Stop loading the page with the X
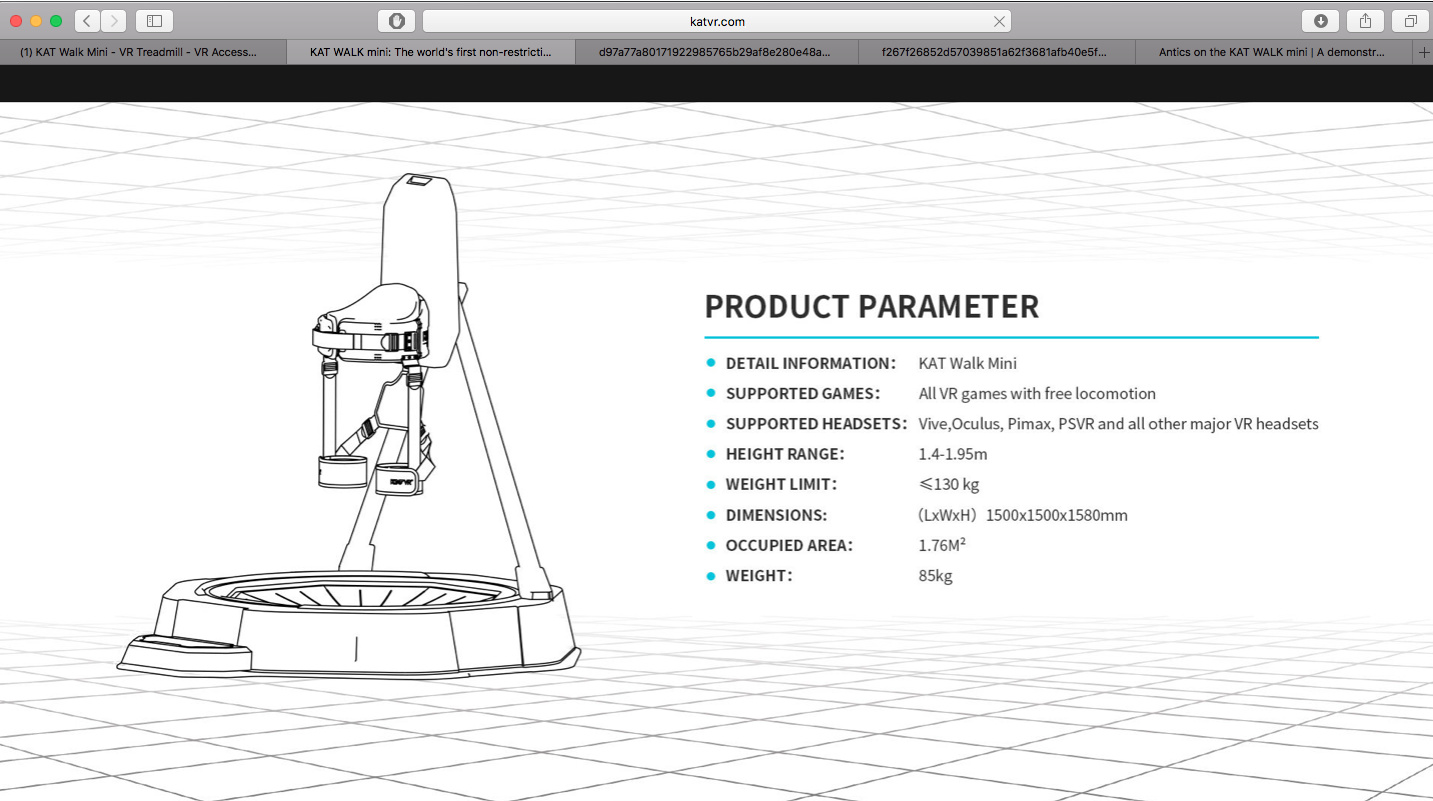Viewport: 1433px width, 801px height. coord(999,21)
